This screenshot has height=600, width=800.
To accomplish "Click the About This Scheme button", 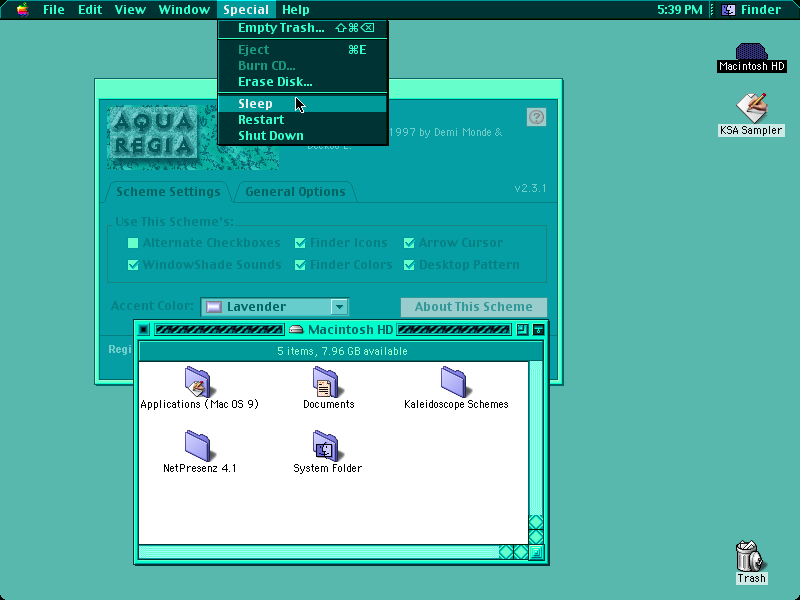I will (473, 307).
